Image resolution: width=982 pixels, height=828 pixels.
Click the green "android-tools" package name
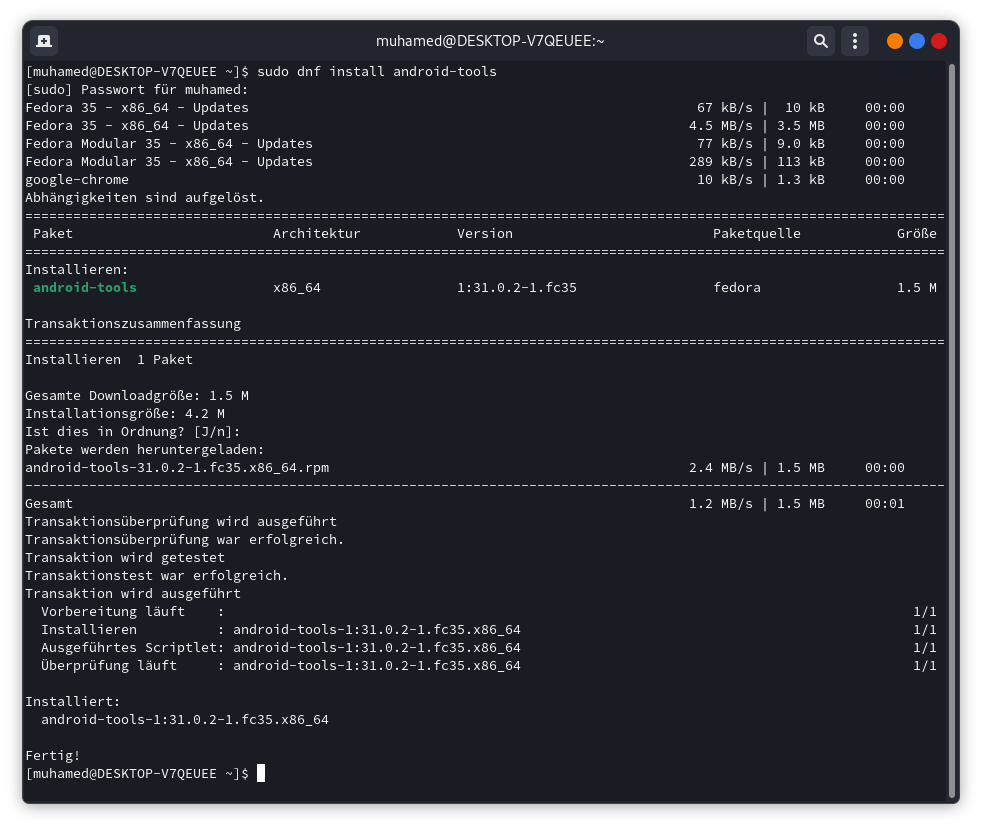[85, 287]
